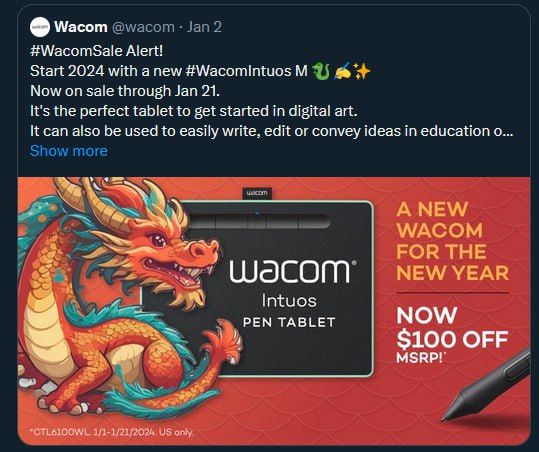Image resolution: width=539 pixels, height=452 pixels.
Task: Click the Intuos PEN TABLET text
Action: click(289, 310)
